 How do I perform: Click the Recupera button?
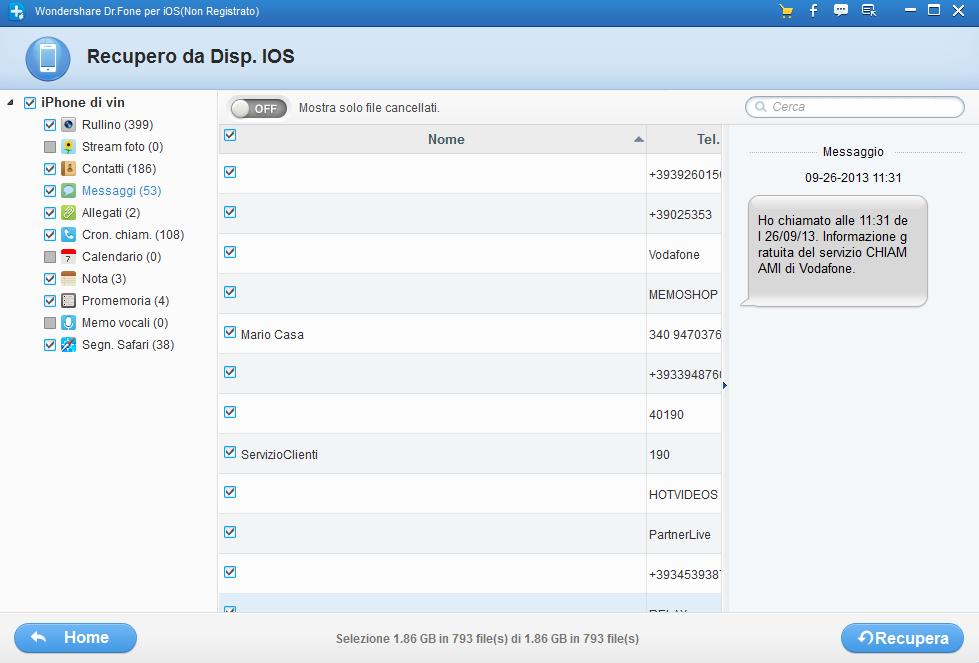click(x=902, y=638)
